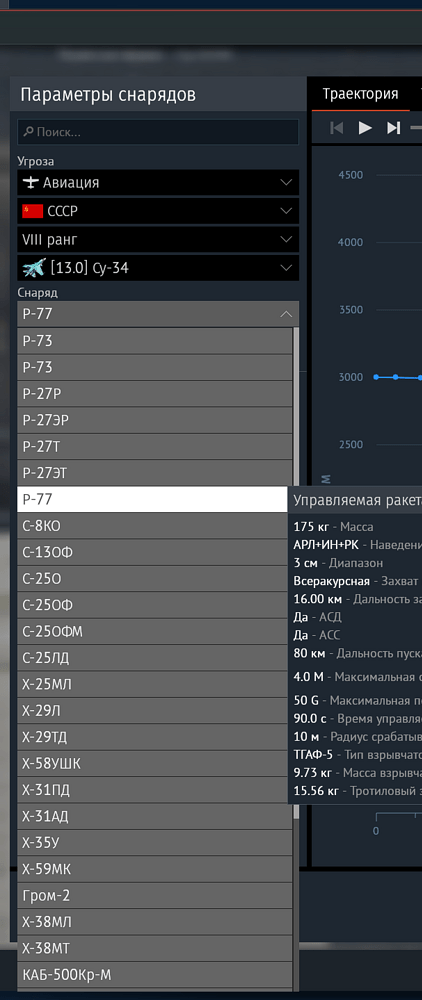The image size is (422, 1000).
Task: Choose Х-59МК missile entry
Action: click(155, 870)
